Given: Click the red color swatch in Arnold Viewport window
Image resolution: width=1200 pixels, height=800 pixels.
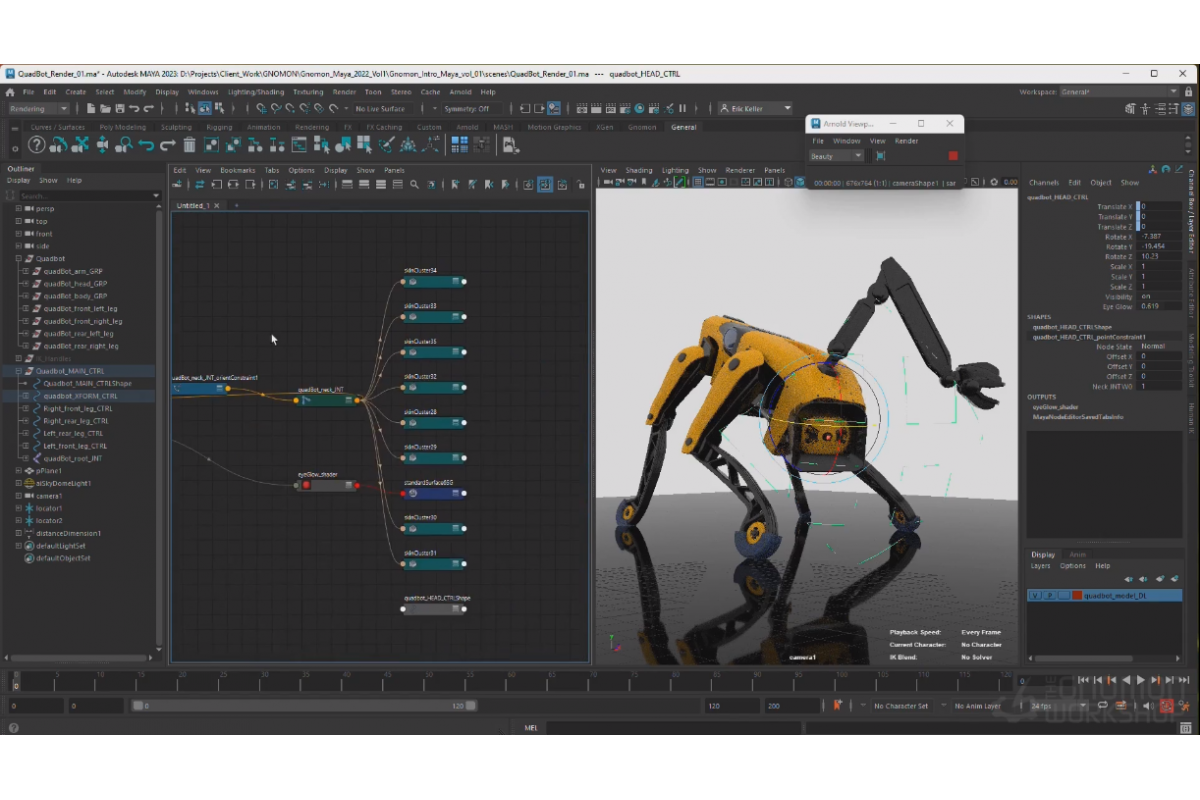Looking at the screenshot, I should coord(952,156).
